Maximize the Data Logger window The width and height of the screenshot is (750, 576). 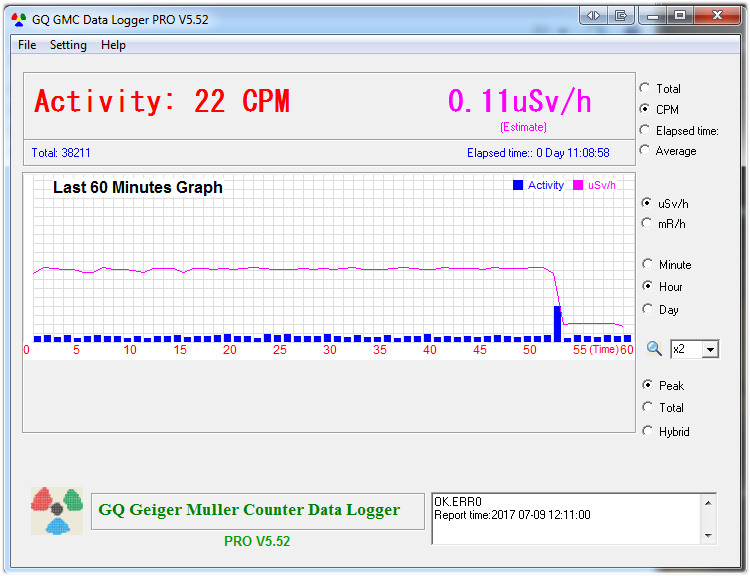[x=680, y=16]
